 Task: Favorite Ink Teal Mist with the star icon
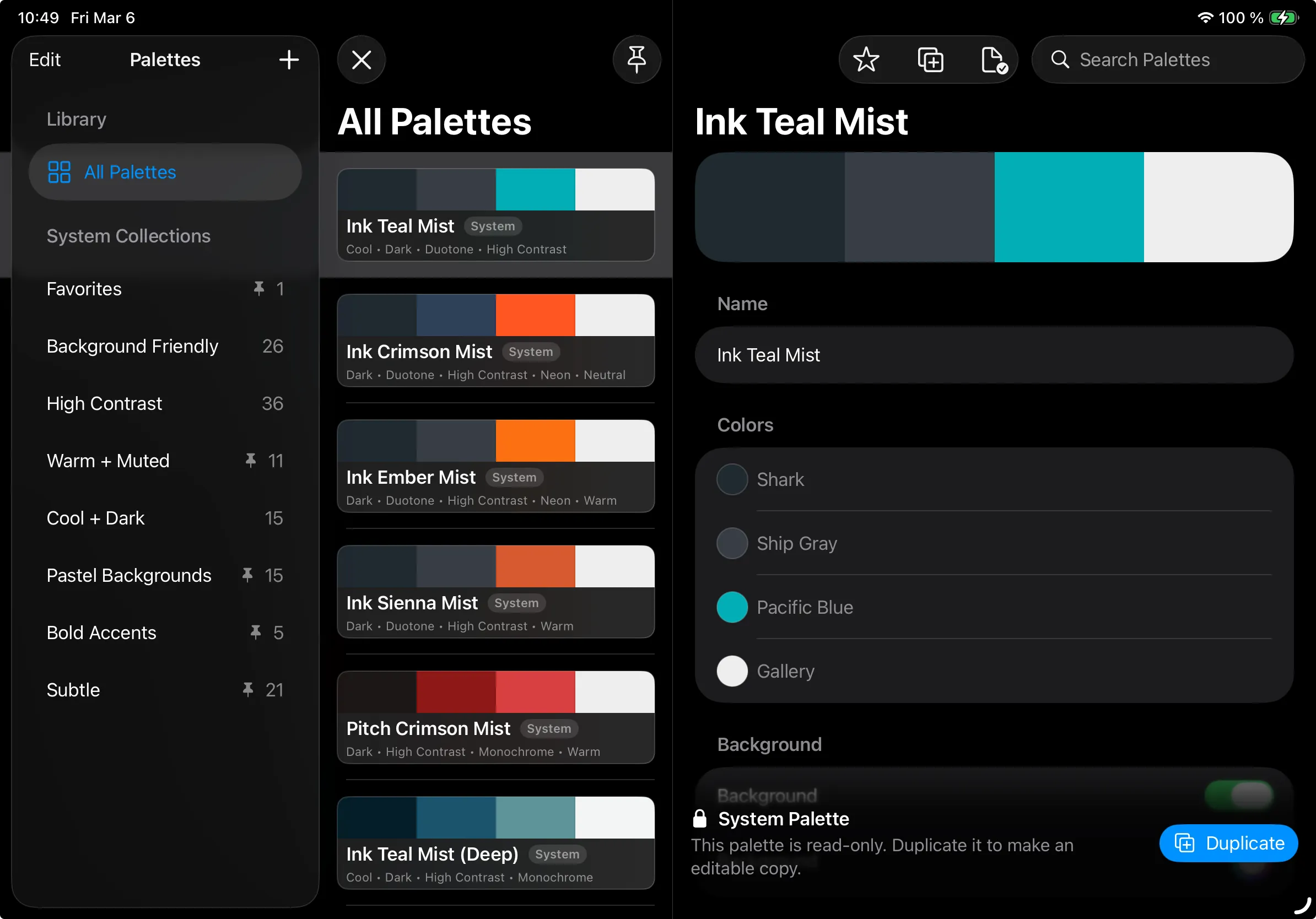click(866, 59)
